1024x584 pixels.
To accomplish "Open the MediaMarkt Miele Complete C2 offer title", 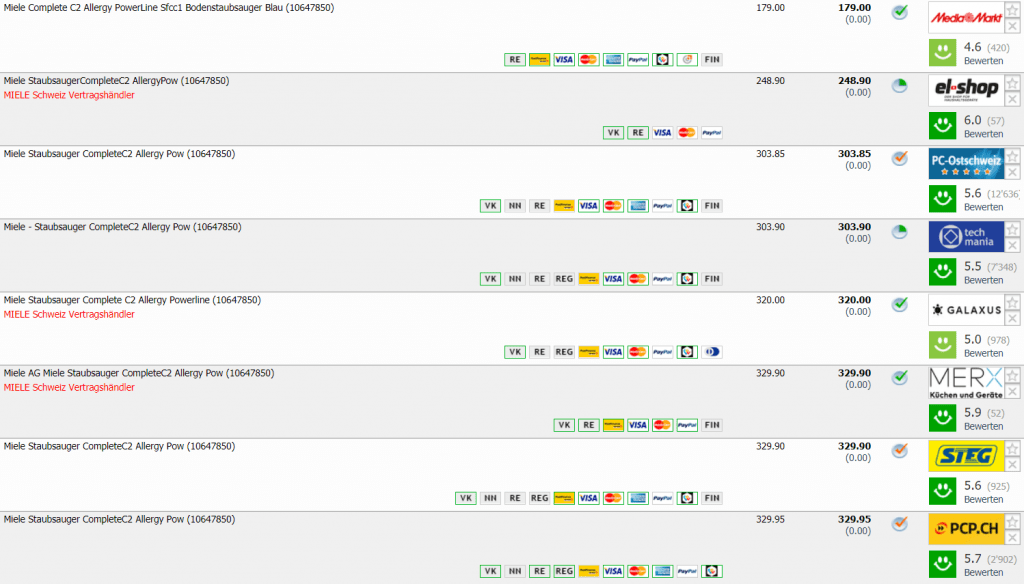I will tap(169, 8).
